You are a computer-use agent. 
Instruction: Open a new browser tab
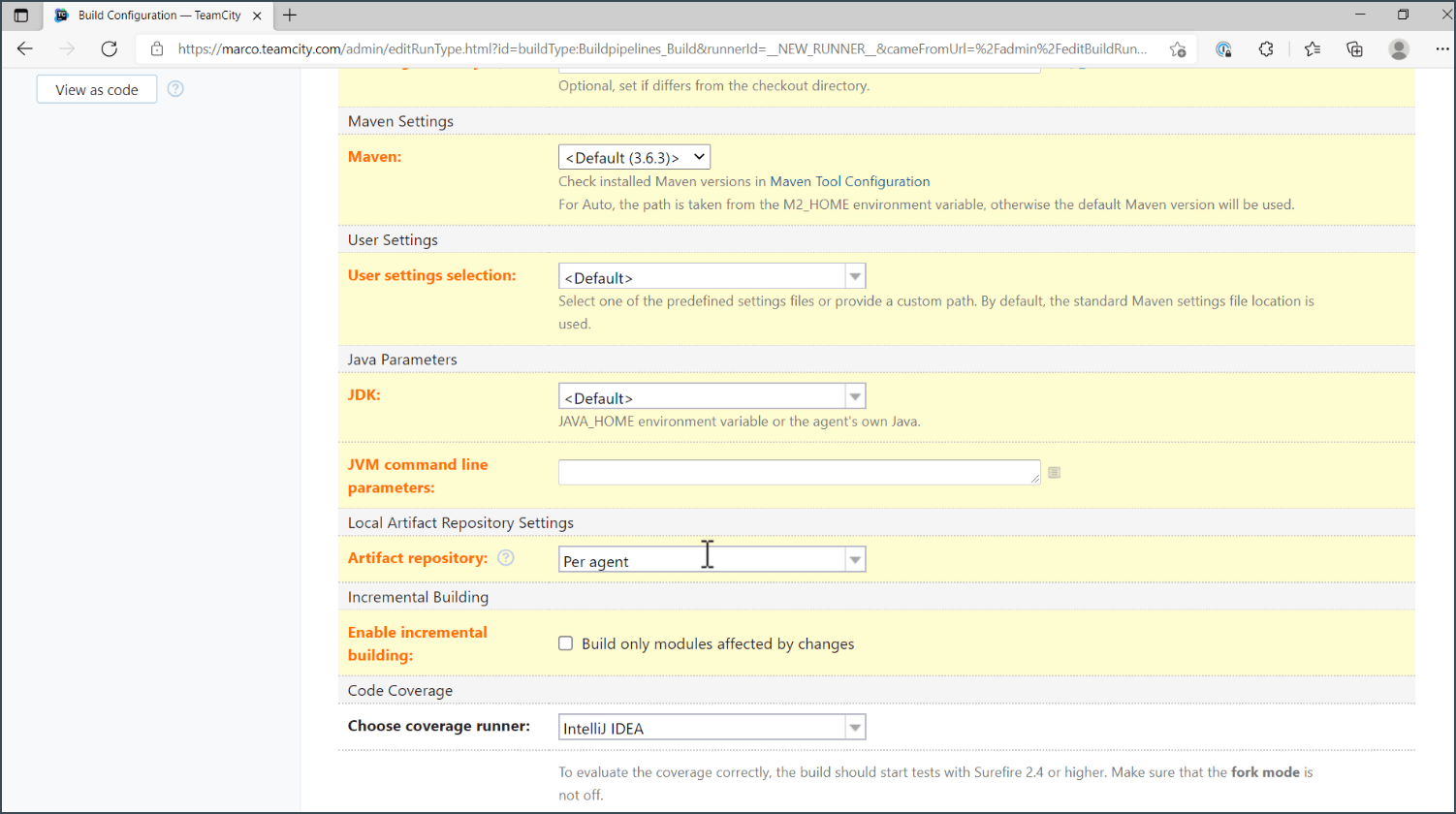point(290,16)
